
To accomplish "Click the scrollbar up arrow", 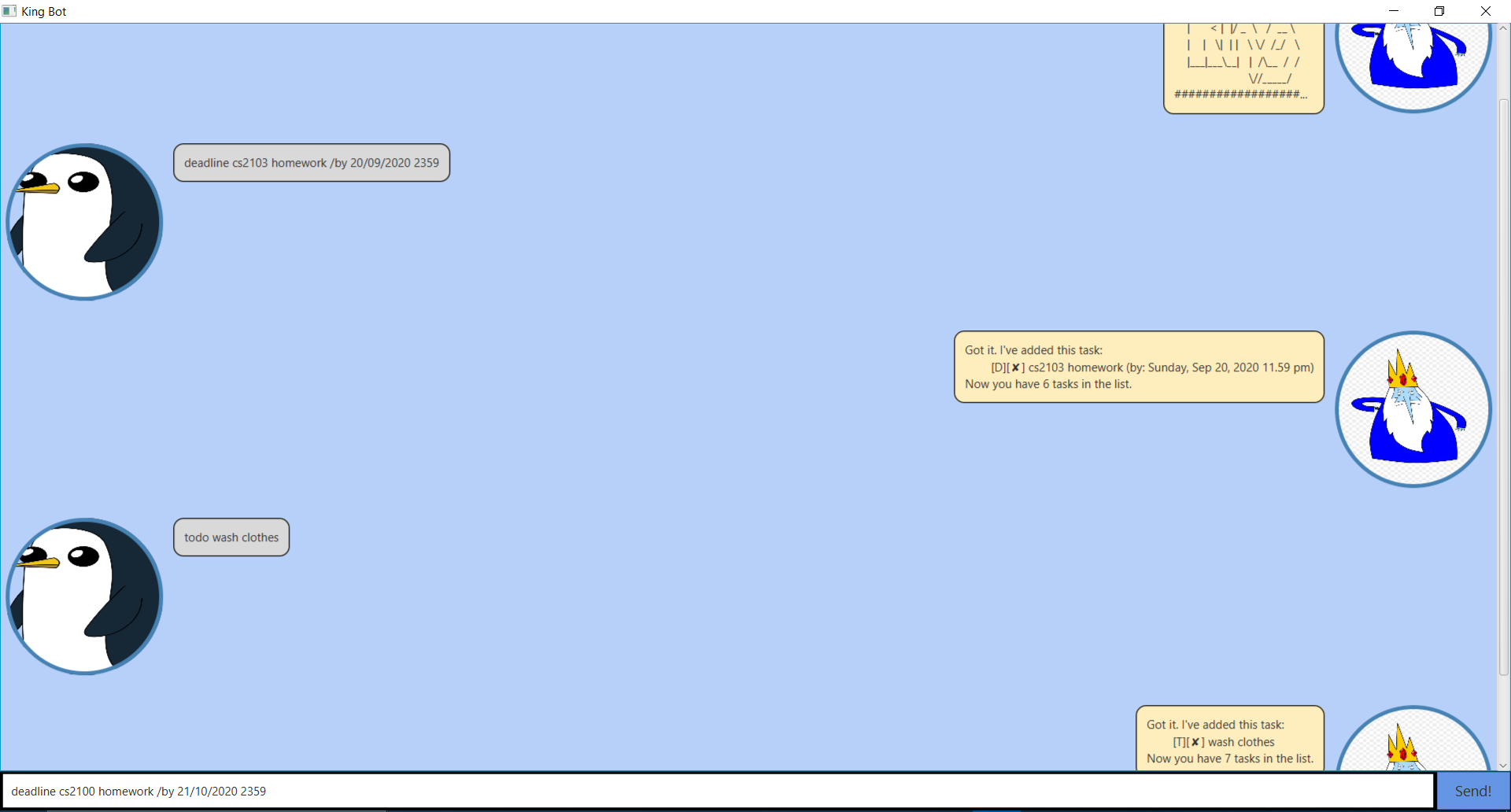I will (x=1504, y=28).
